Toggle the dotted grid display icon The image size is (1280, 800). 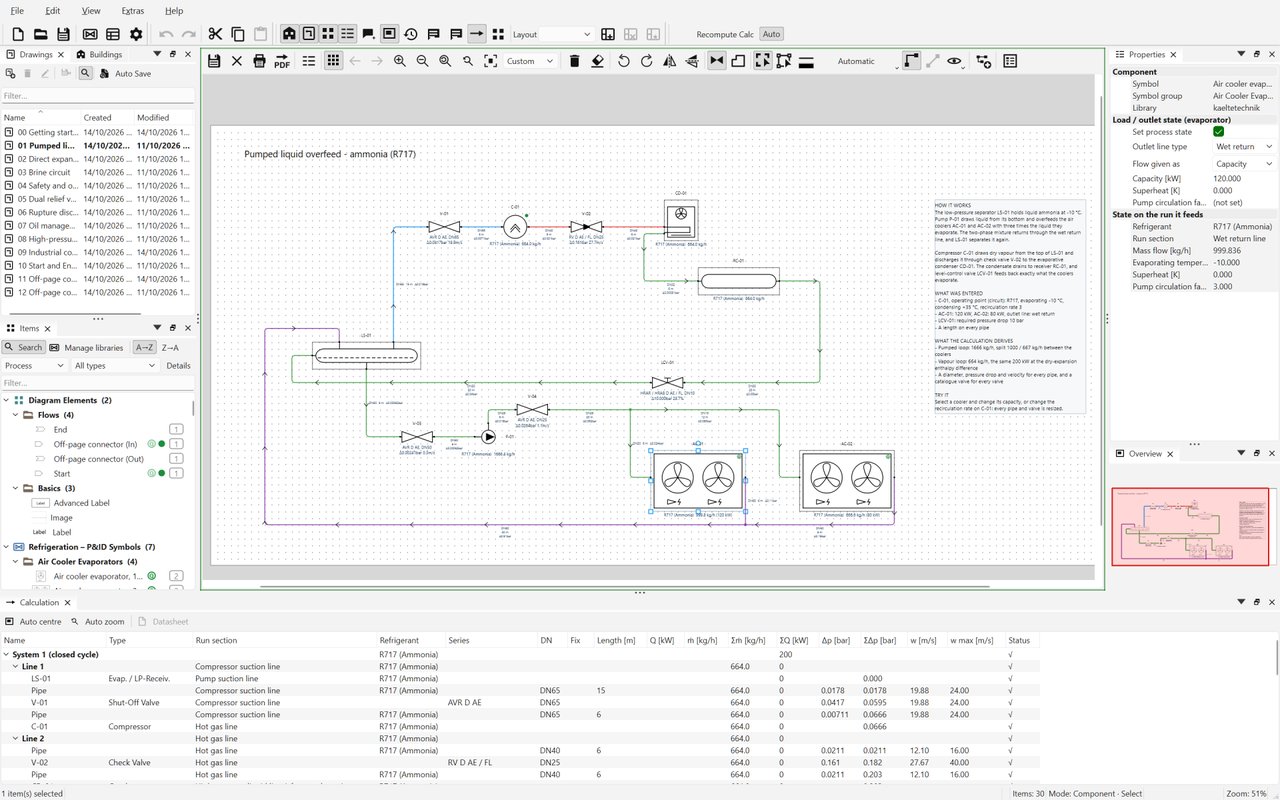(333, 61)
